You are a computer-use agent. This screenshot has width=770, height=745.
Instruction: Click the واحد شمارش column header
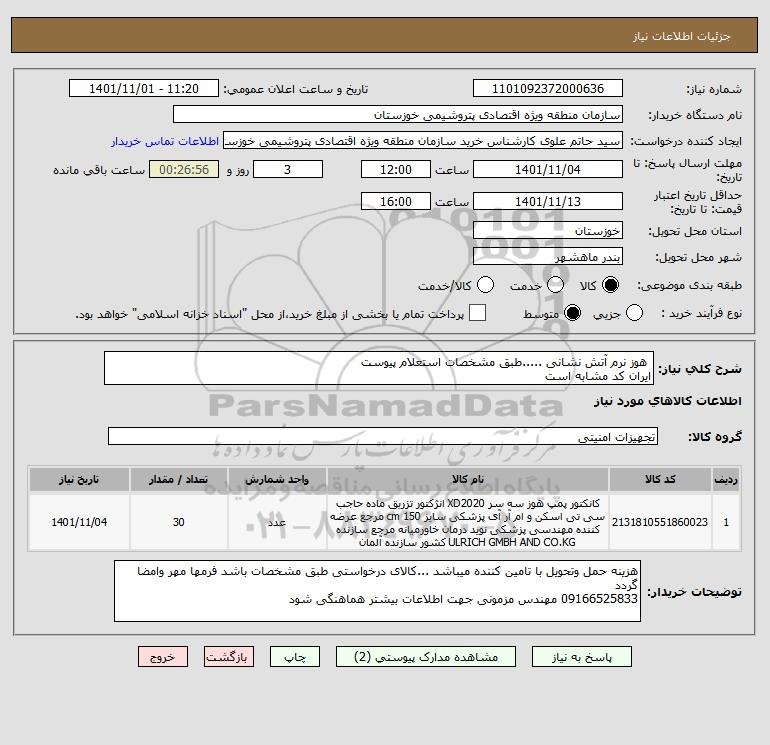click(x=277, y=479)
